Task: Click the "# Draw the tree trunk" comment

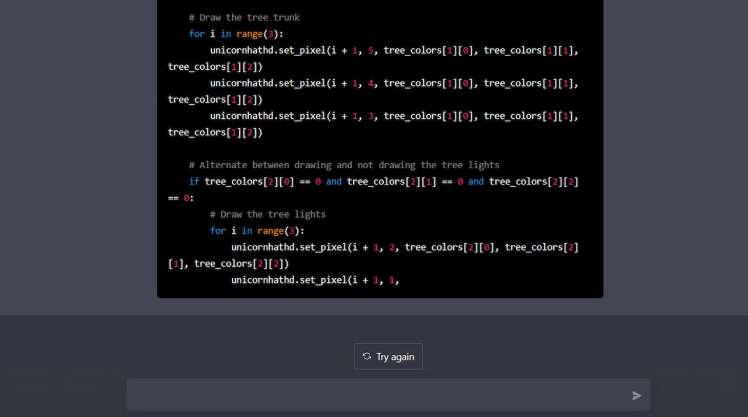Action: (244, 18)
